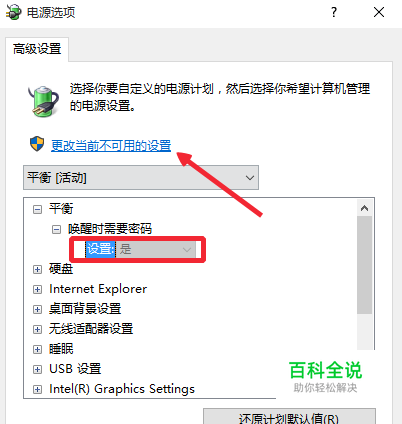Close the power options dialog

click(379, 13)
